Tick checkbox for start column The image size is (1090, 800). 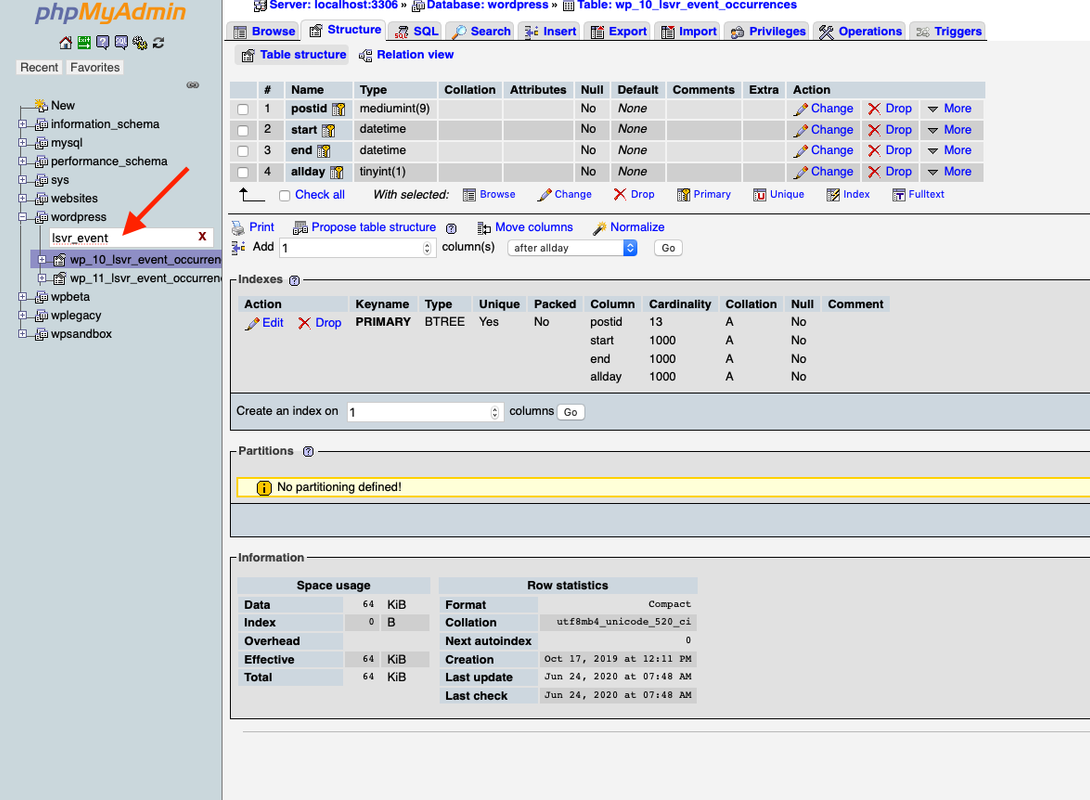(x=243, y=130)
